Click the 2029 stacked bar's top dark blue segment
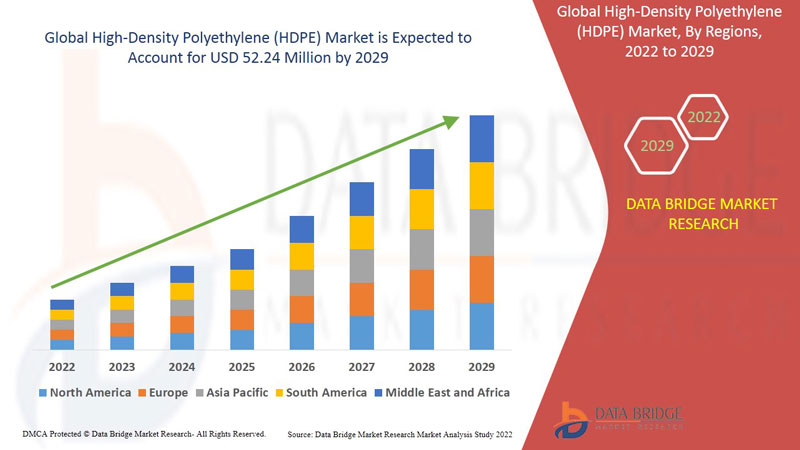This screenshot has width=800, height=450. [x=482, y=138]
